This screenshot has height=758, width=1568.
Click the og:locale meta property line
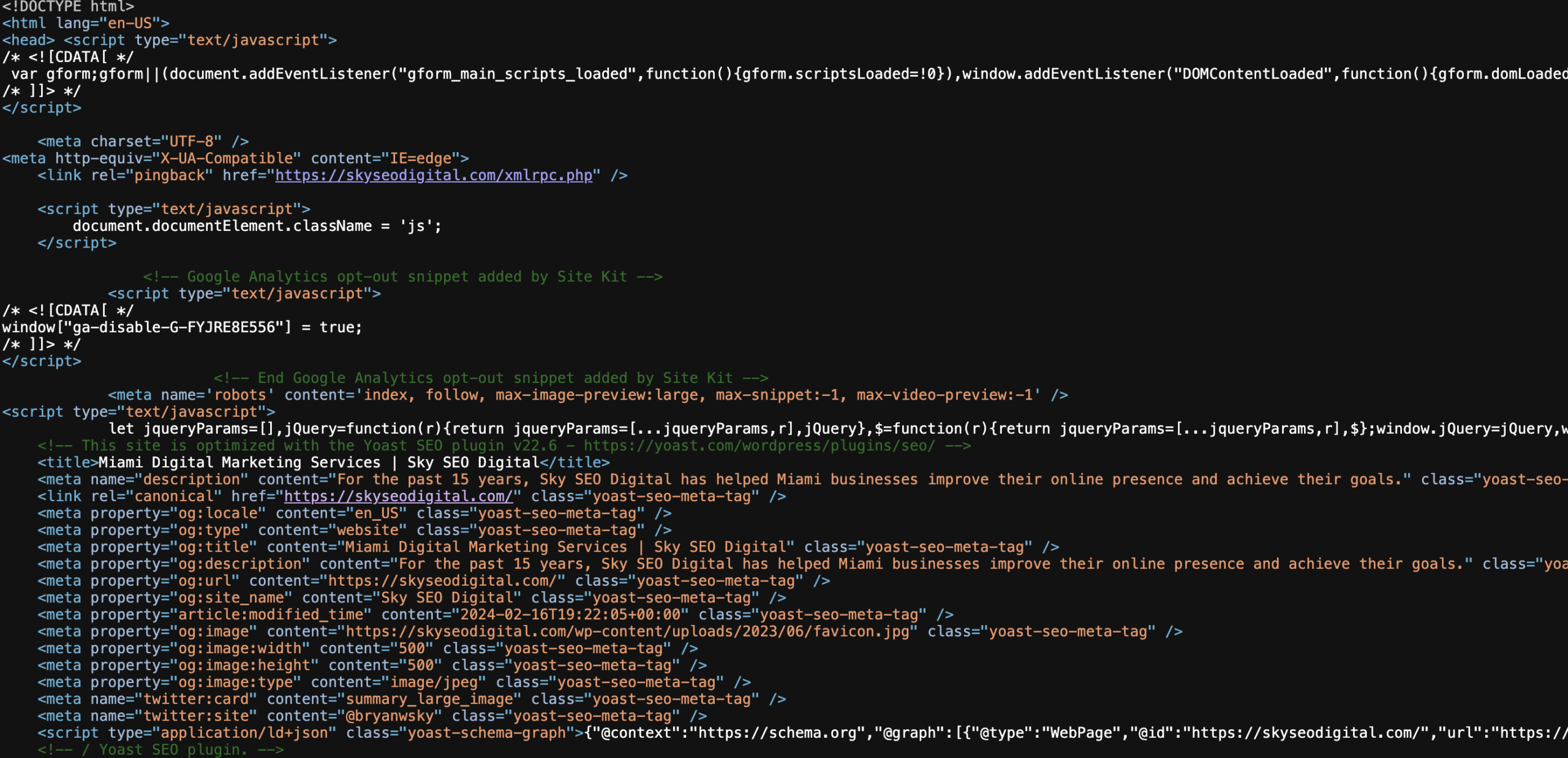point(354,514)
